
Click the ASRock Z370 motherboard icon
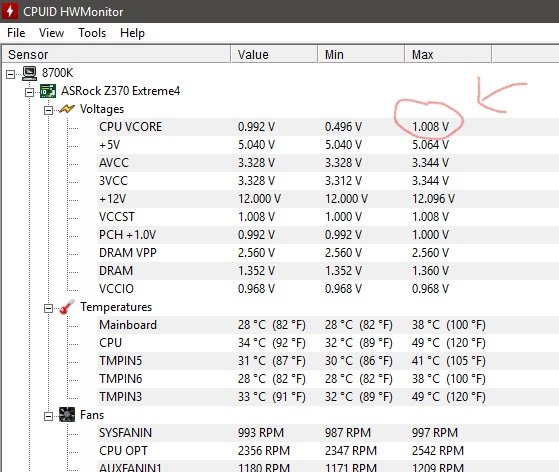click(x=48, y=91)
